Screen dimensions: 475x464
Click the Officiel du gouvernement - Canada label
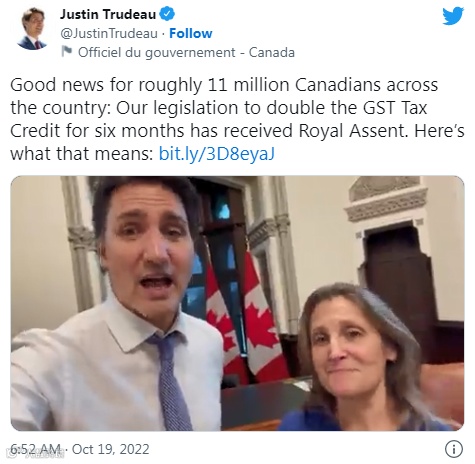(186, 52)
